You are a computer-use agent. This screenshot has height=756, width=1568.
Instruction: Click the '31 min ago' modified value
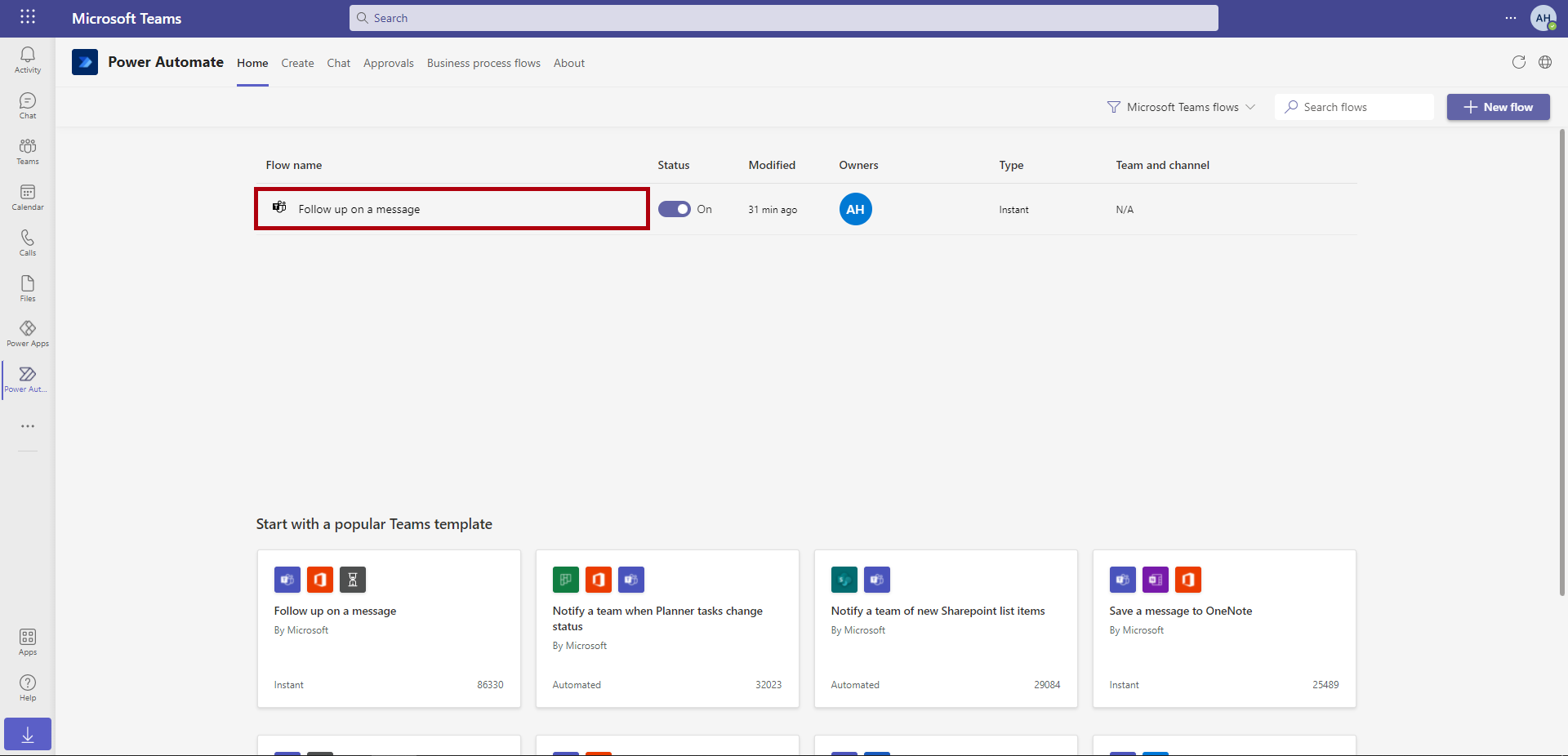(773, 210)
